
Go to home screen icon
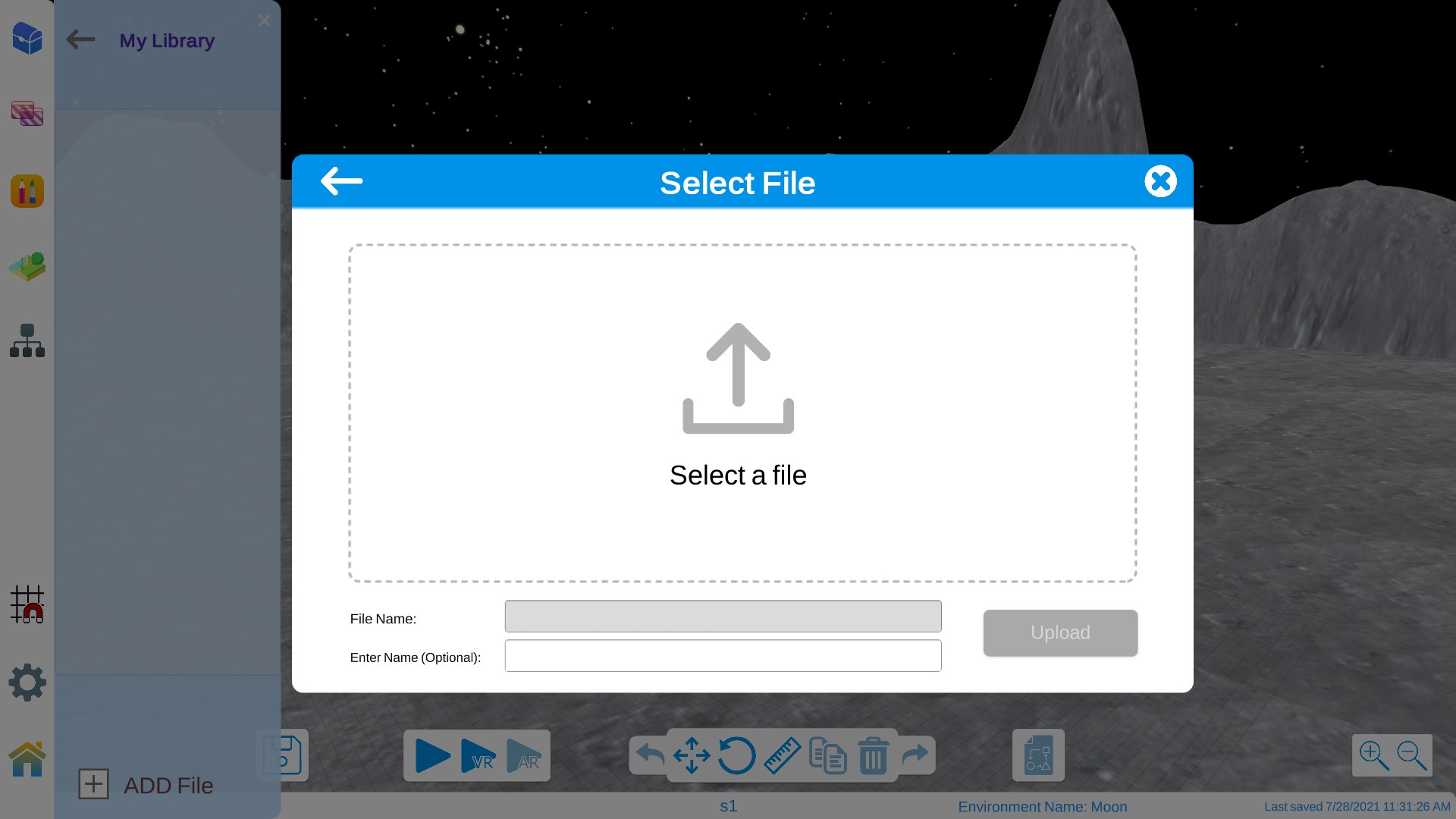27,758
